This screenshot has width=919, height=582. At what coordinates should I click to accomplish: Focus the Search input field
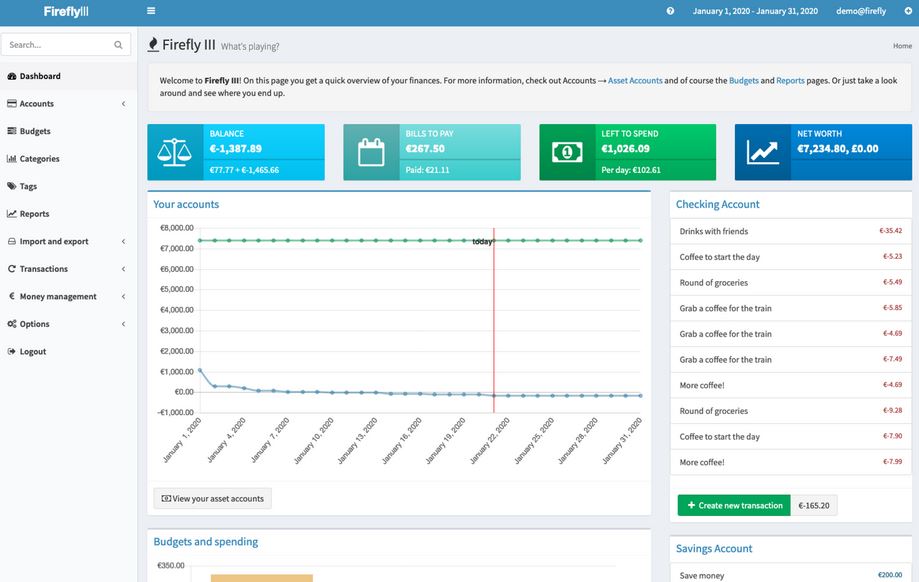59,45
